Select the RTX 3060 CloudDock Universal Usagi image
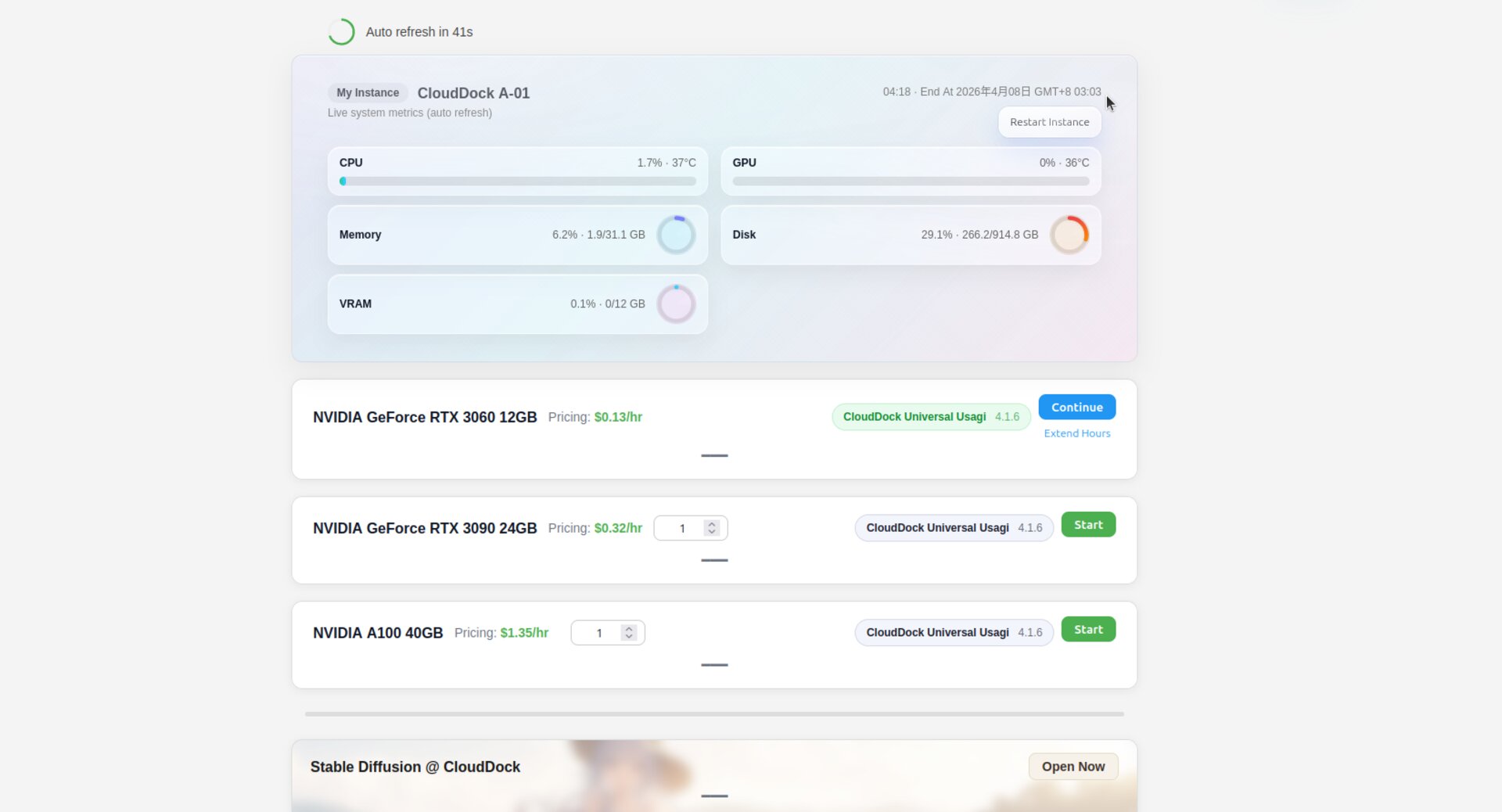1502x812 pixels. point(930,417)
